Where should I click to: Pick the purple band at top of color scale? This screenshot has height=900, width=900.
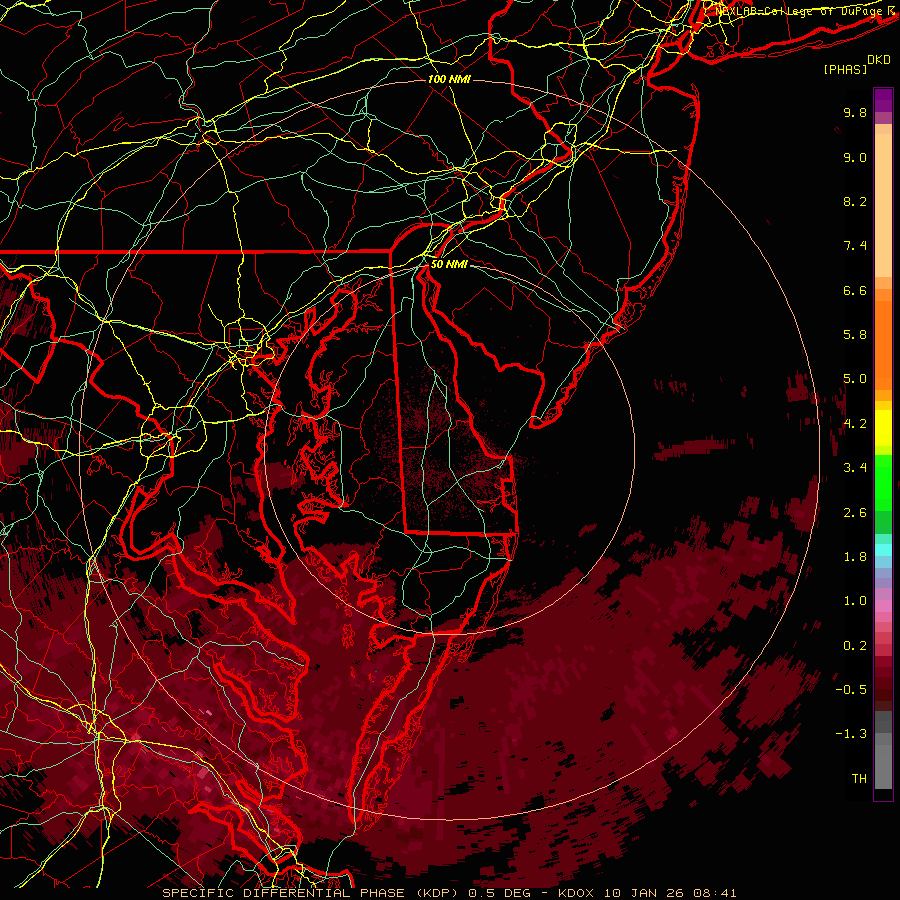883,100
